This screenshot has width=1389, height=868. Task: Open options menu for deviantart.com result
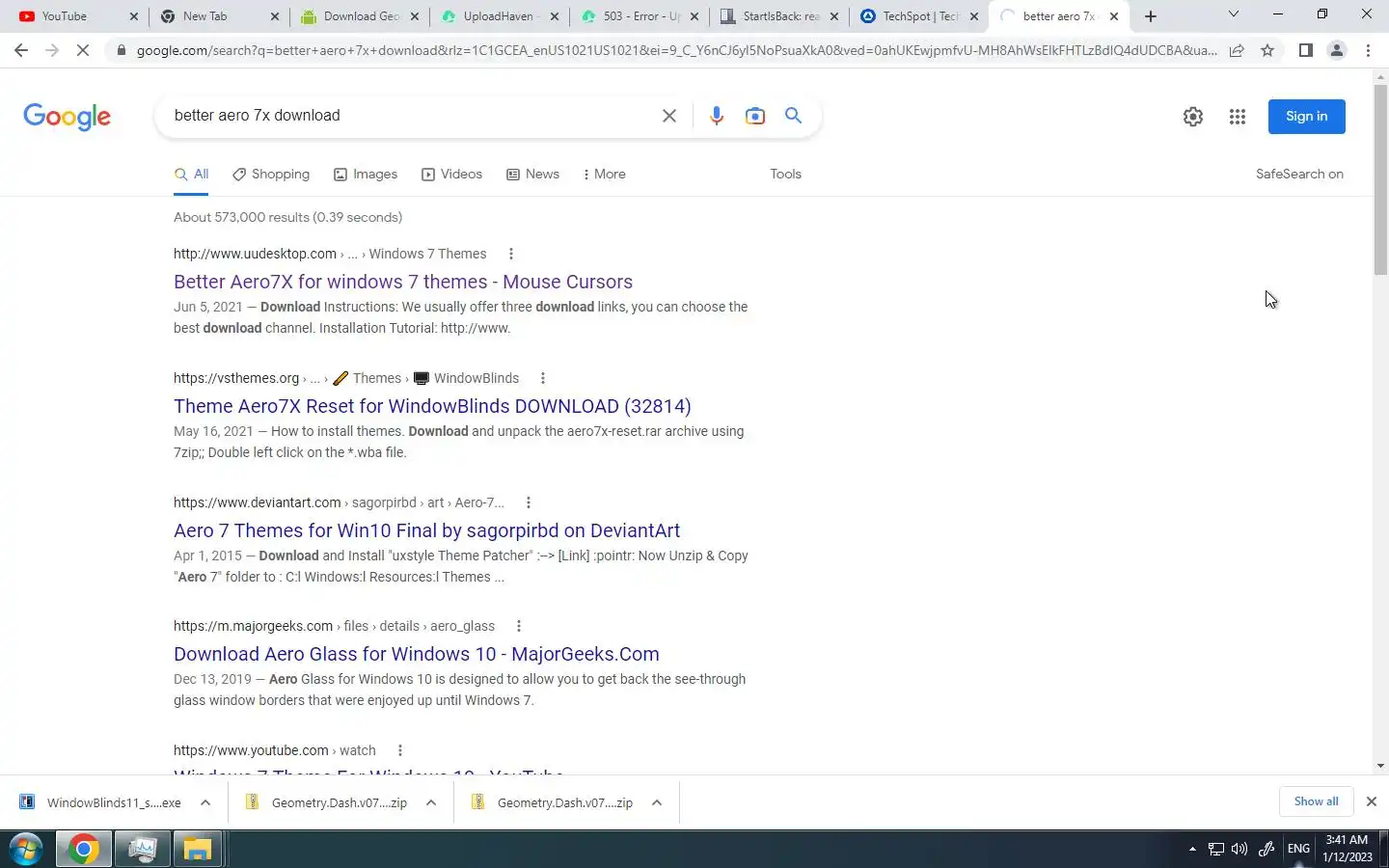click(529, 502)
